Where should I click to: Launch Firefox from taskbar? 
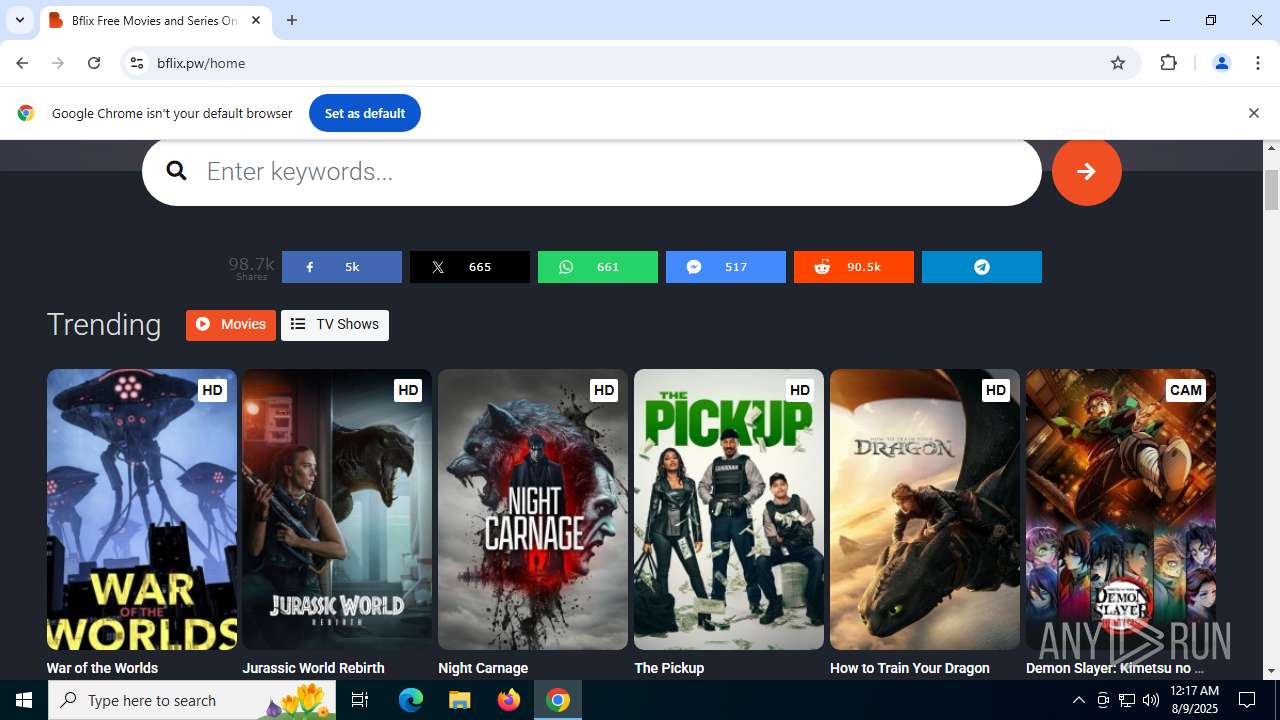[509, 700]
